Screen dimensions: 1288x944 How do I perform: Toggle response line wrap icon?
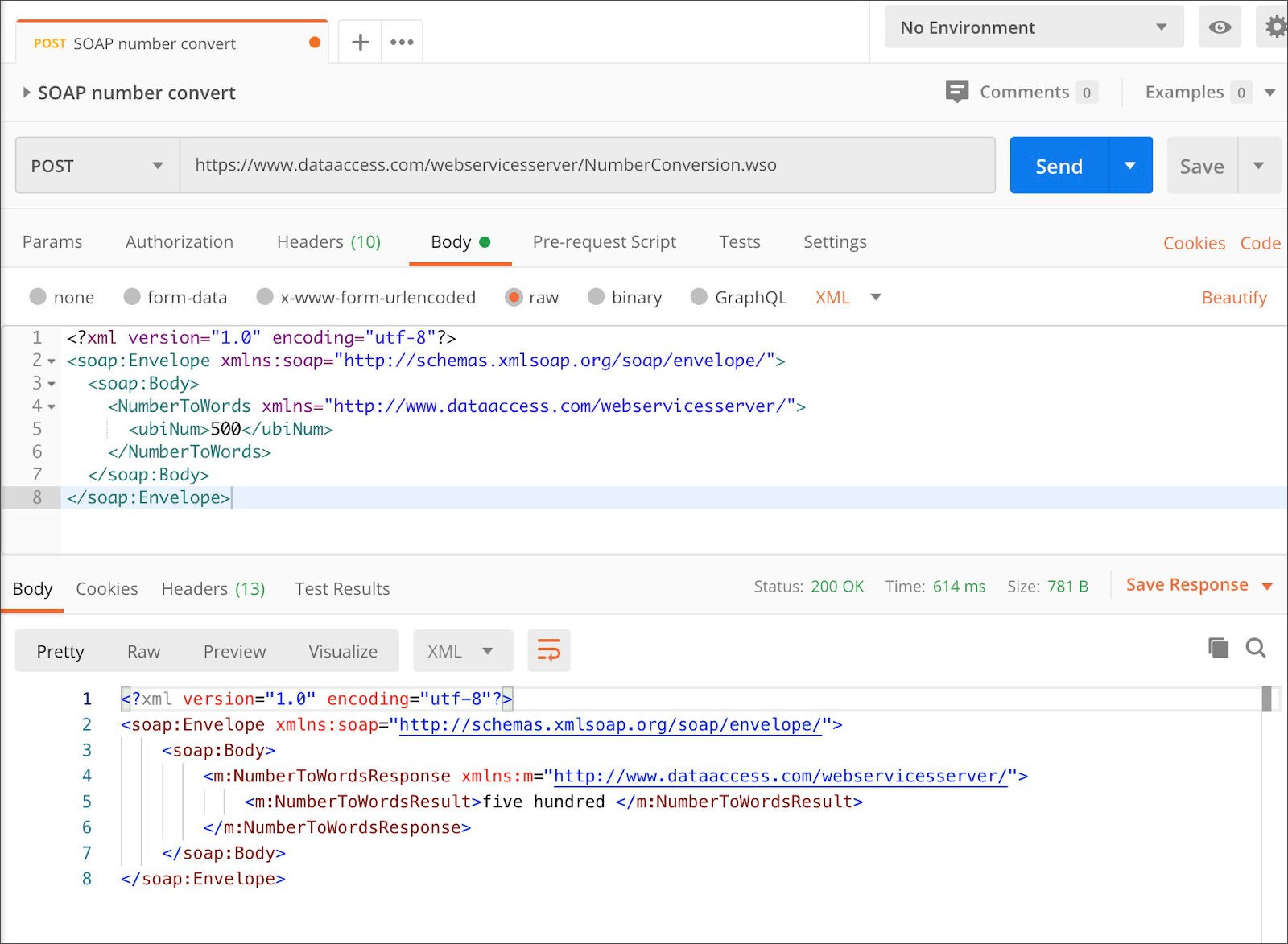tap(549, 650)
